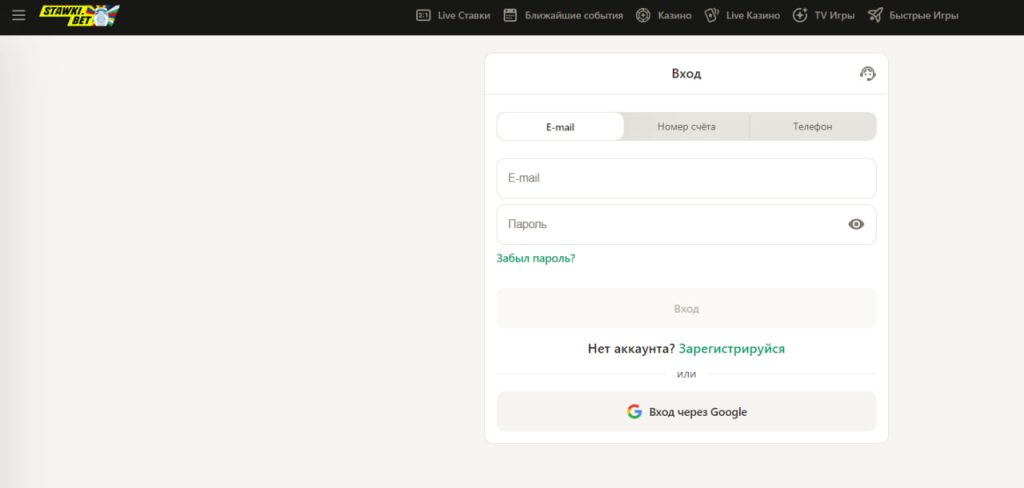
Task: Focus the E-mail input field
Action: click(686, 178)
